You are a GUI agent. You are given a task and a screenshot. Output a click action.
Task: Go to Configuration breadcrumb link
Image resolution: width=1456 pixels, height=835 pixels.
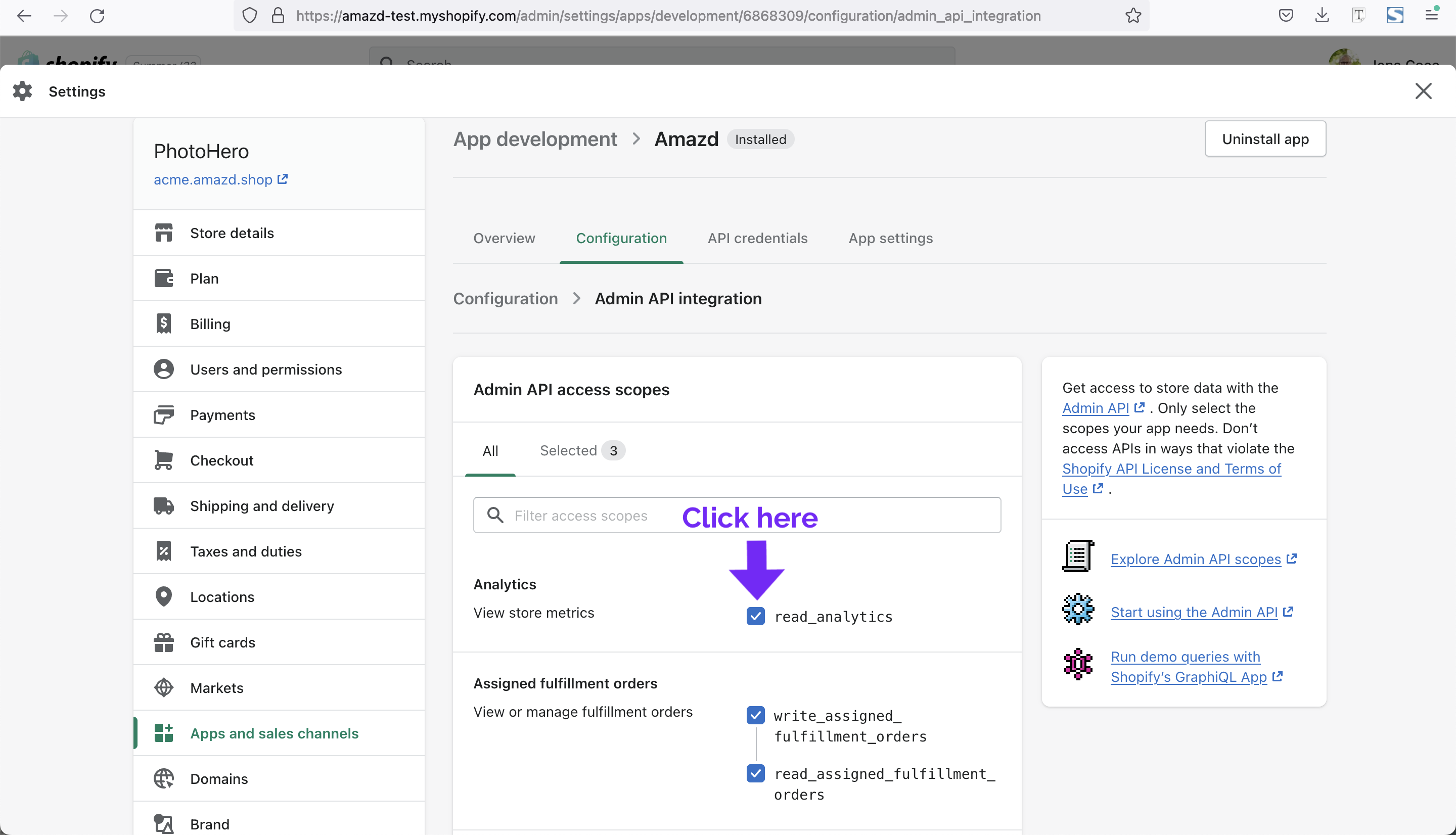505,299
